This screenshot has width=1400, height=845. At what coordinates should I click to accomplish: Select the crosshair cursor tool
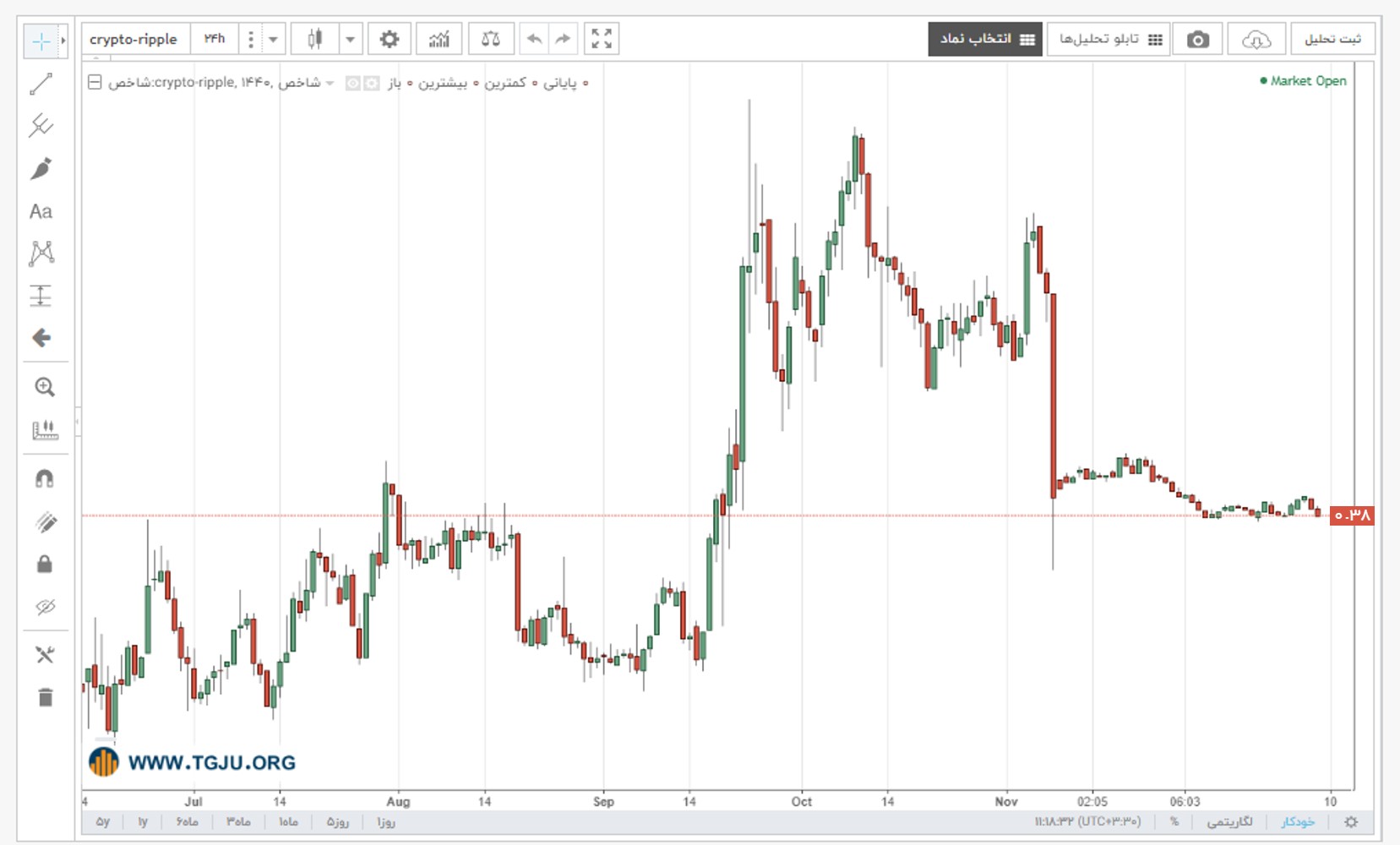41,41
